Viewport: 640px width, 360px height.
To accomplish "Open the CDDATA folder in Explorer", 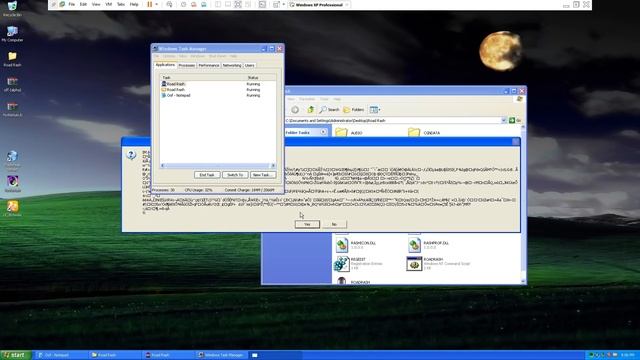I will click(x=424, y=132).
